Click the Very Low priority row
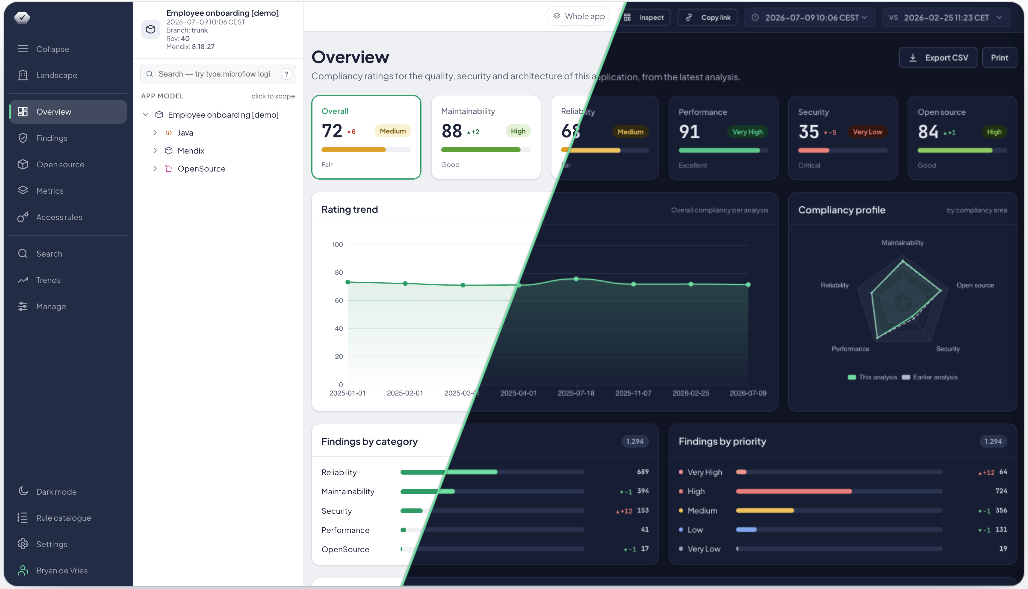The width and height of the screenshot is (1028, 589). pos(842,549)
